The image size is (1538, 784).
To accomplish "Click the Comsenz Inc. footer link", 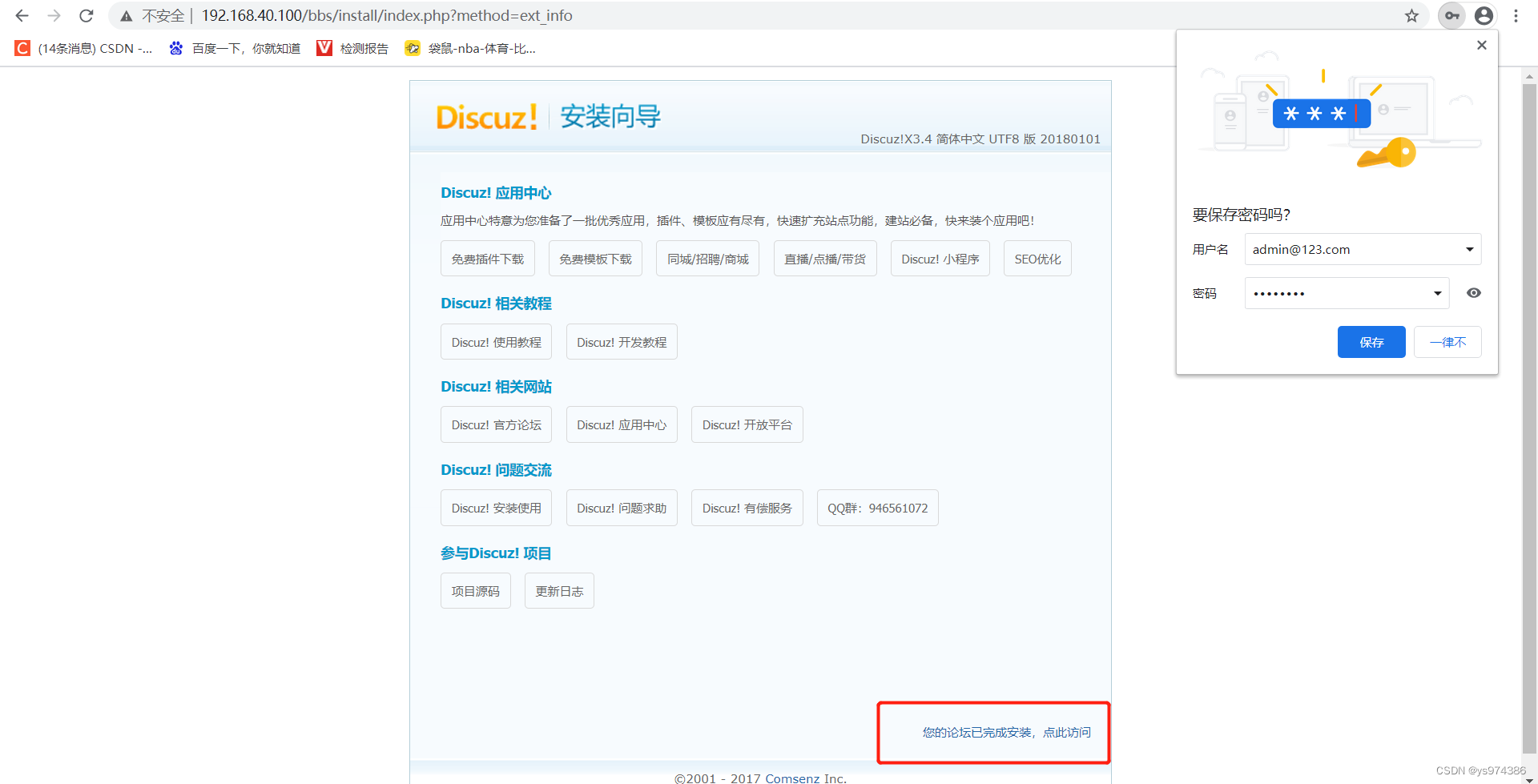I will [805, 778].
